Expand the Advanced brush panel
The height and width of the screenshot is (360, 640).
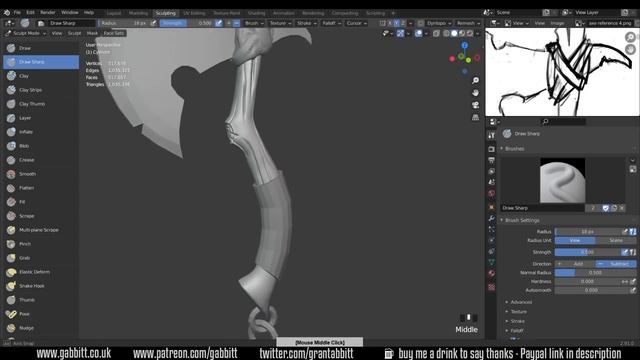(521, 302)
